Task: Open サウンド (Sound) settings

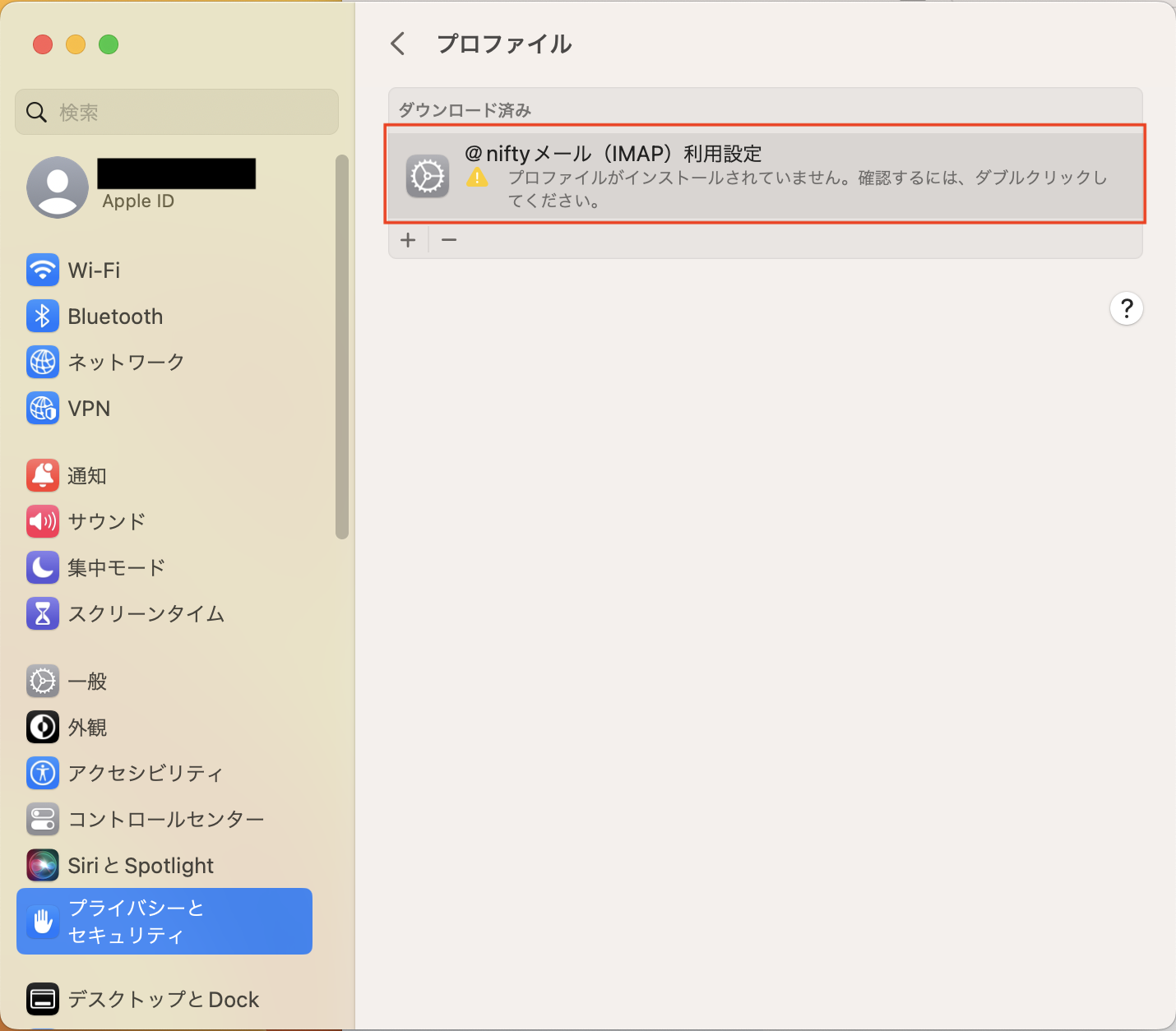Action: 106,521
